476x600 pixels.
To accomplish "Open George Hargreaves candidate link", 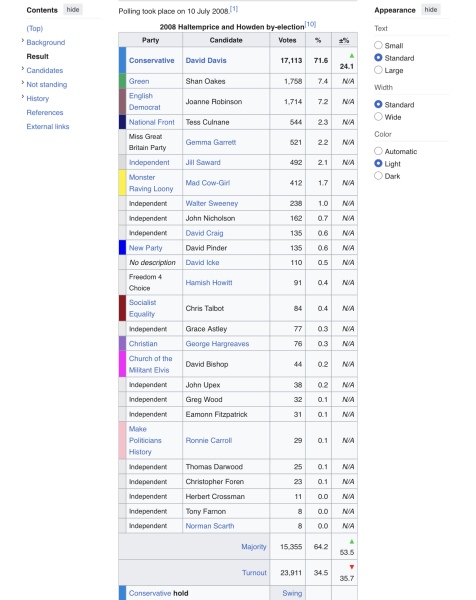I will 217,344.
